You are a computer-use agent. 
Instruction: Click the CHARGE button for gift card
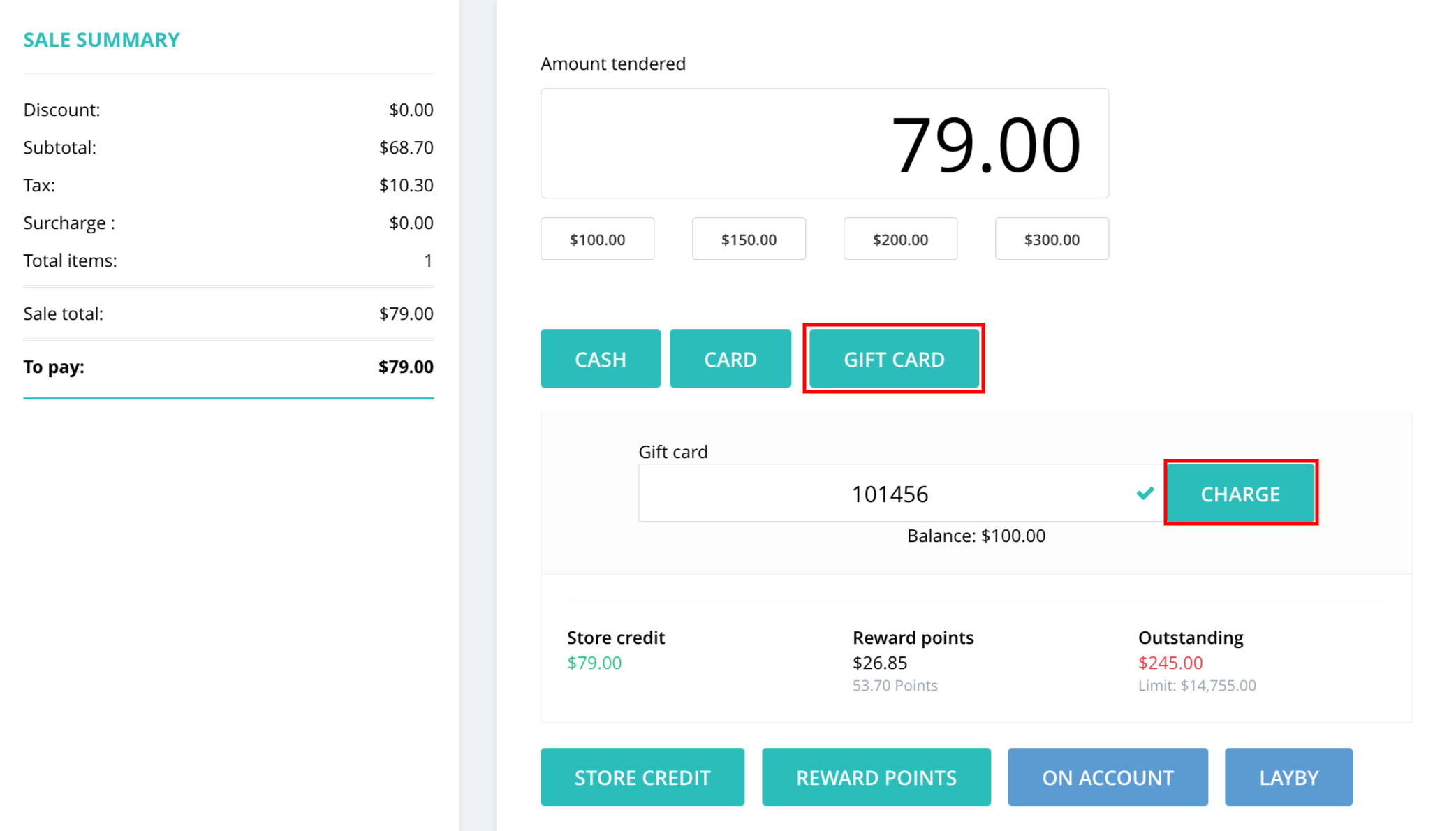(x=1240, y=493)
